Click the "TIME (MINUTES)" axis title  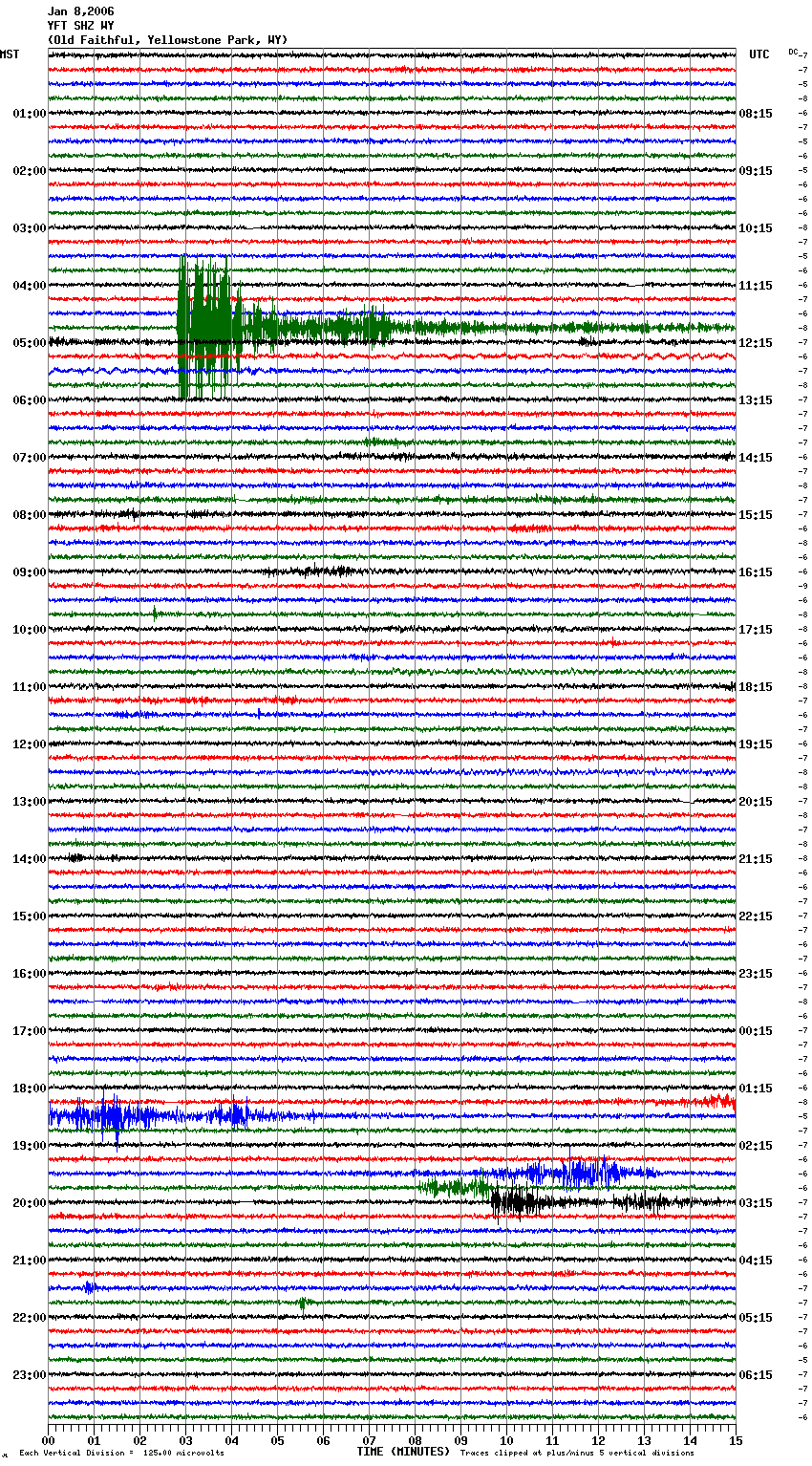[x=403, y=1452]
